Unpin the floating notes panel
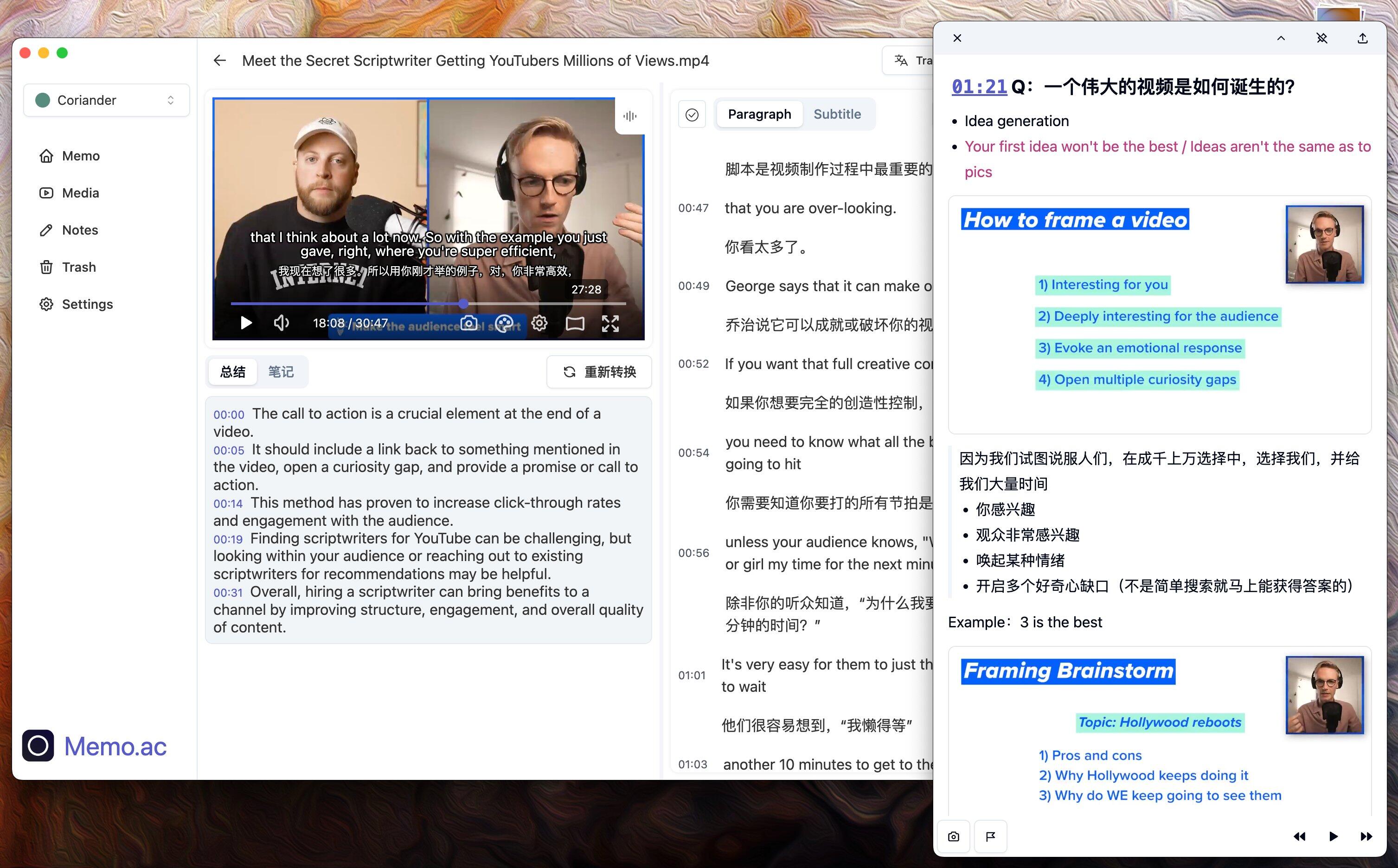1398x868 pixels. (1321, 38)
